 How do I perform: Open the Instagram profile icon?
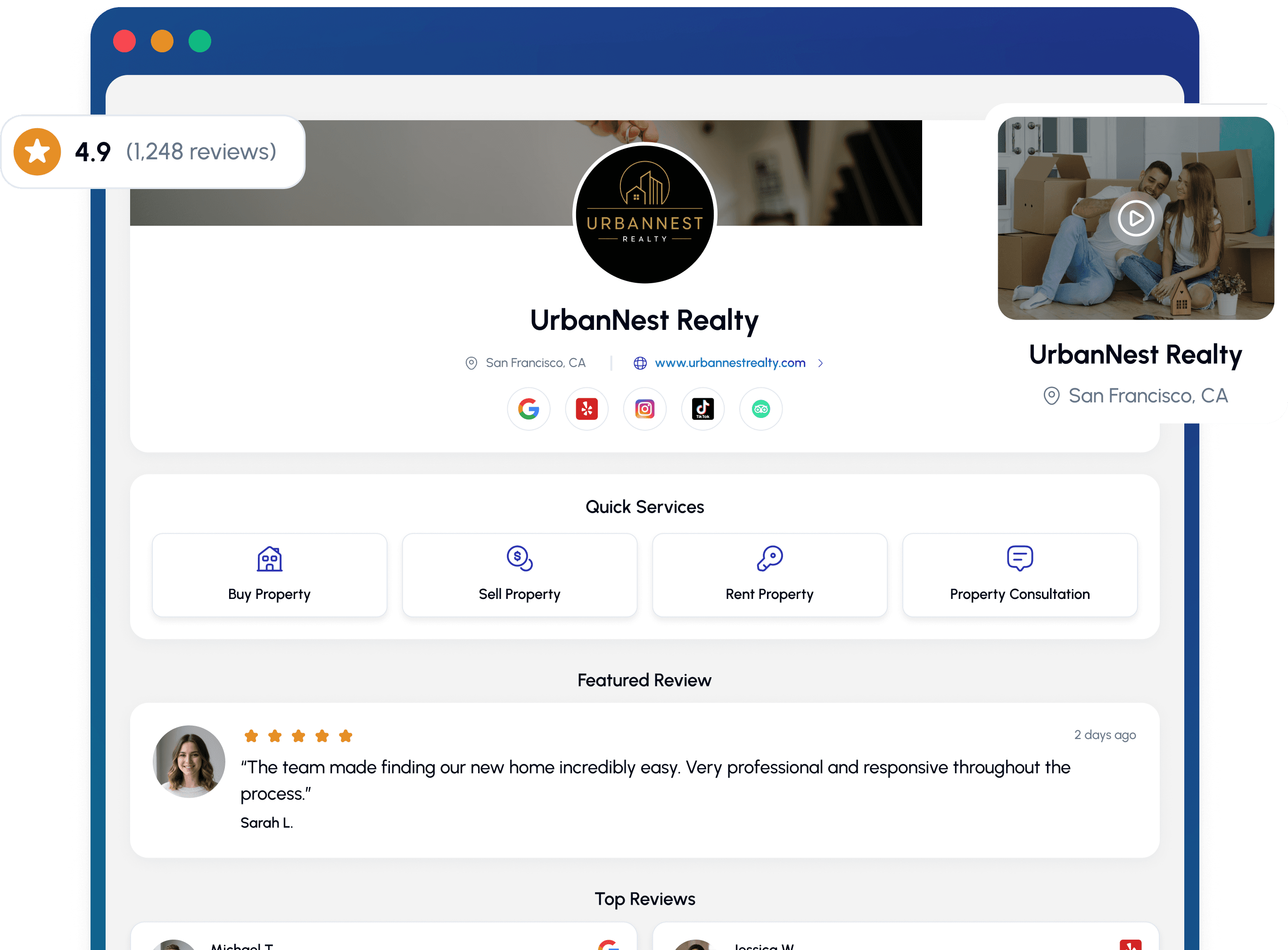click(x=644, y=409)
